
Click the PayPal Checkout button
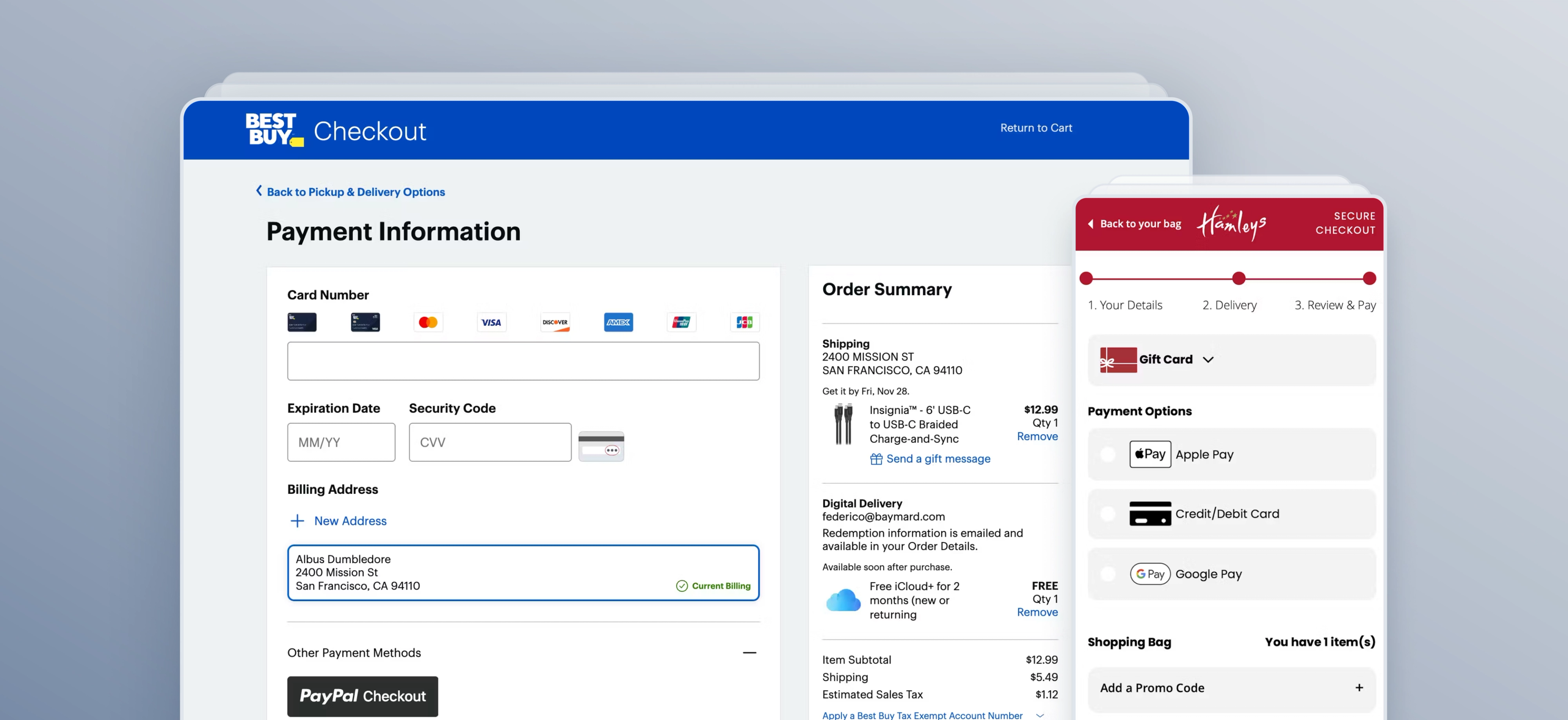tap(363, 696)
